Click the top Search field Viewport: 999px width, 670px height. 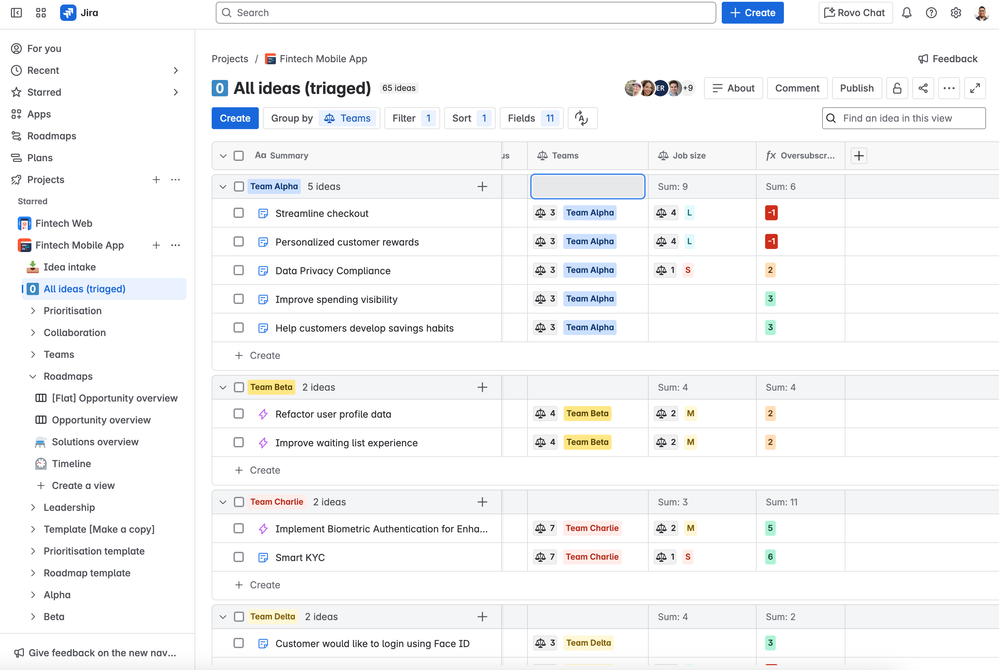[466, 13]
